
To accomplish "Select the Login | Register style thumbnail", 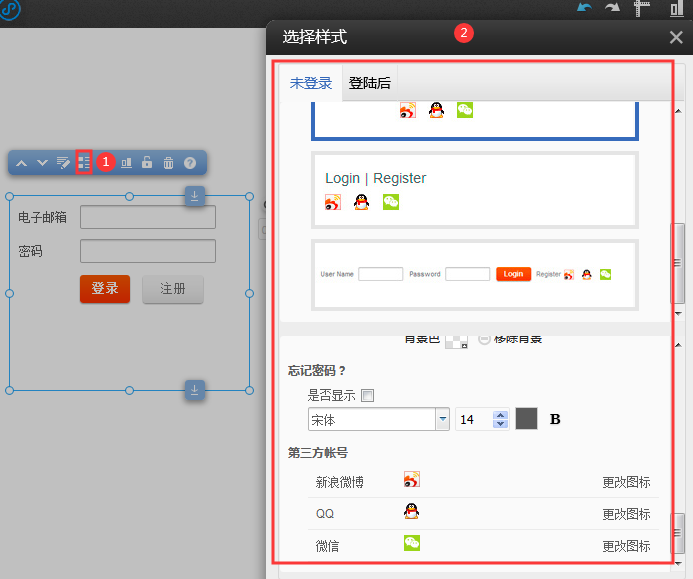I will pos(475,190).
